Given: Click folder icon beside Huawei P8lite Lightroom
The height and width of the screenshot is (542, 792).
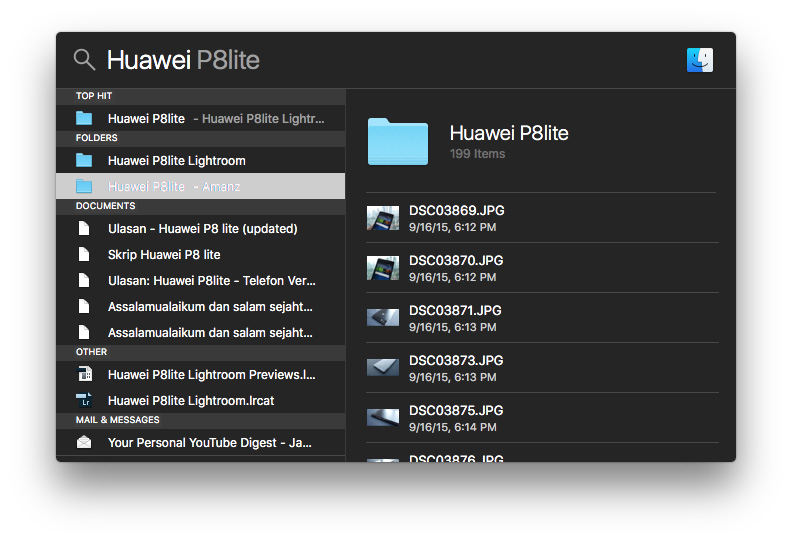Looking at the screenshot, I should [x=84, y=161].
